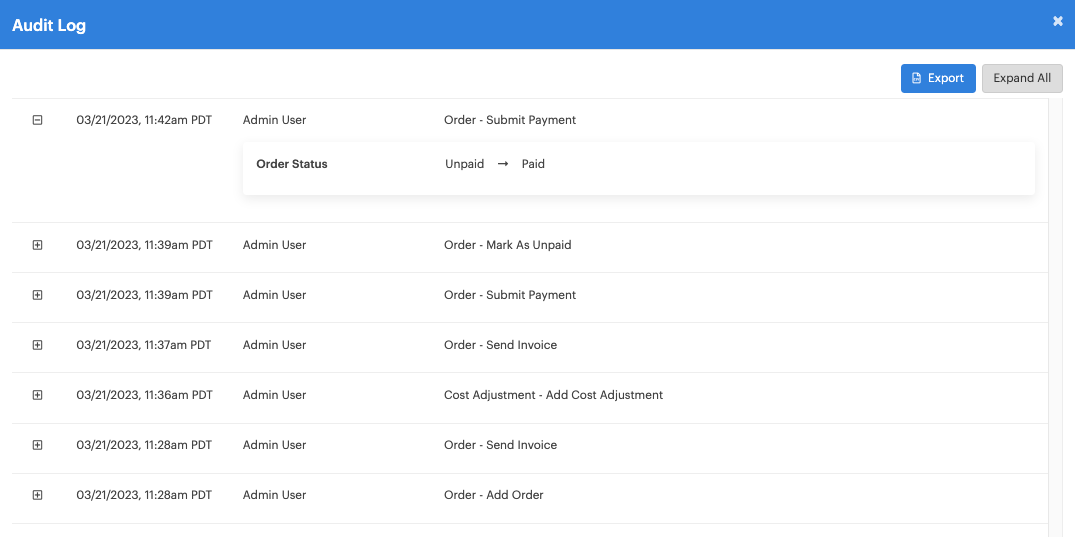Expand the 11:39am Submit Payment entry
1075x537 pixels.
(x=38, y=295)
